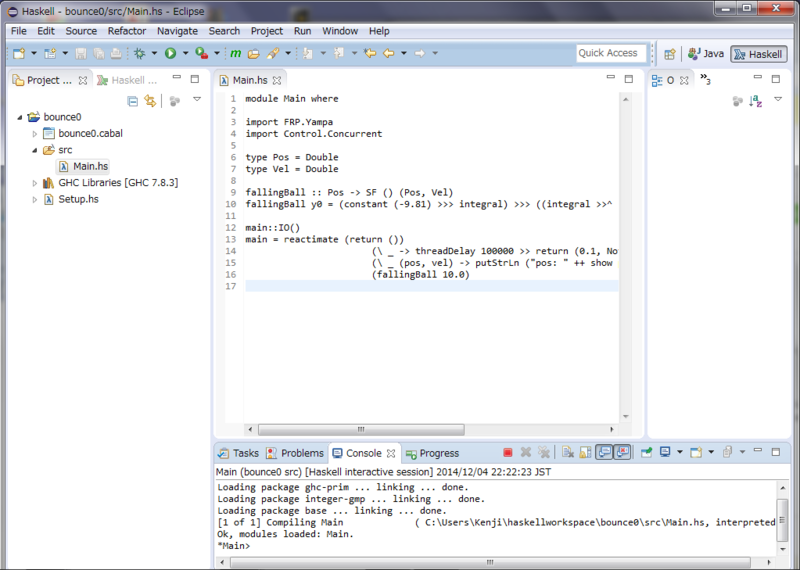Click the *Main> prompt line in Console
The width and height of the screenshot is (800, 570).
click(234, 546)
